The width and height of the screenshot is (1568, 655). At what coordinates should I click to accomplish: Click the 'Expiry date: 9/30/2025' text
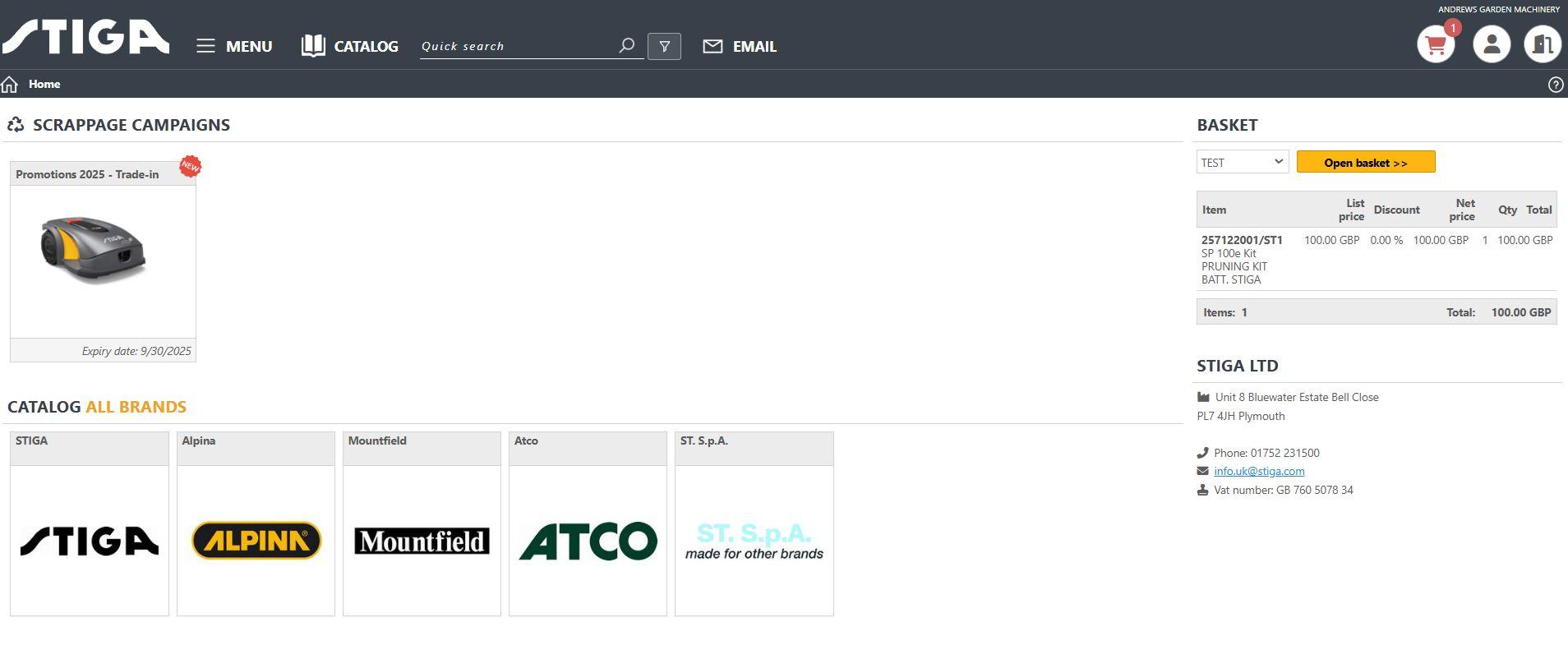click(136, 351)
